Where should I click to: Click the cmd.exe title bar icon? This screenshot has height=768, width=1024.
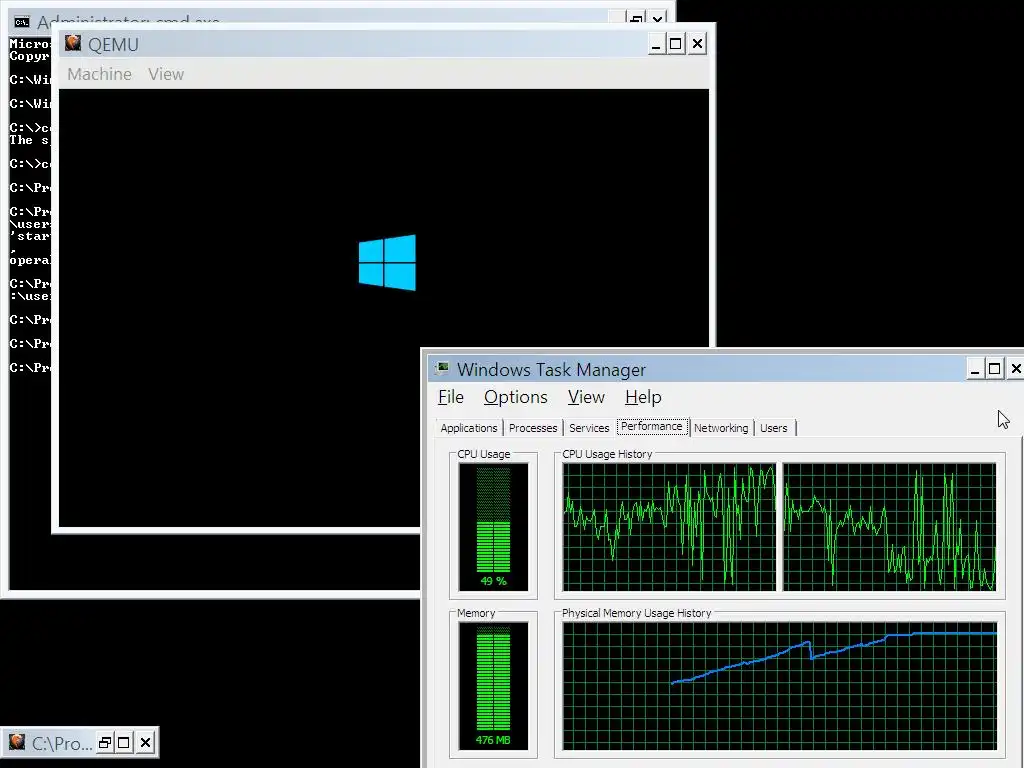(22, 22)
